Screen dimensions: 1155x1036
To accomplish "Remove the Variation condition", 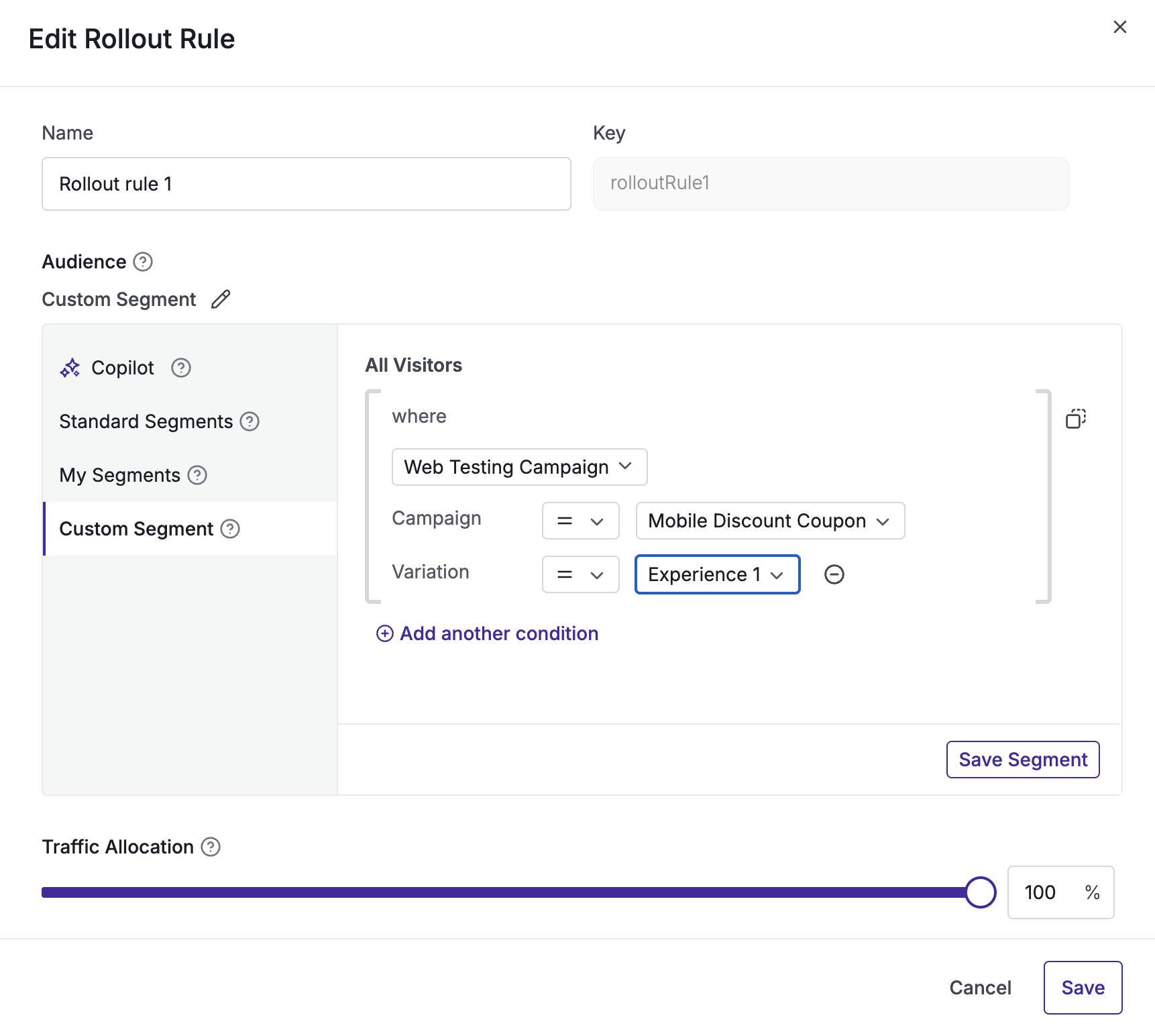I will (834, 574).
